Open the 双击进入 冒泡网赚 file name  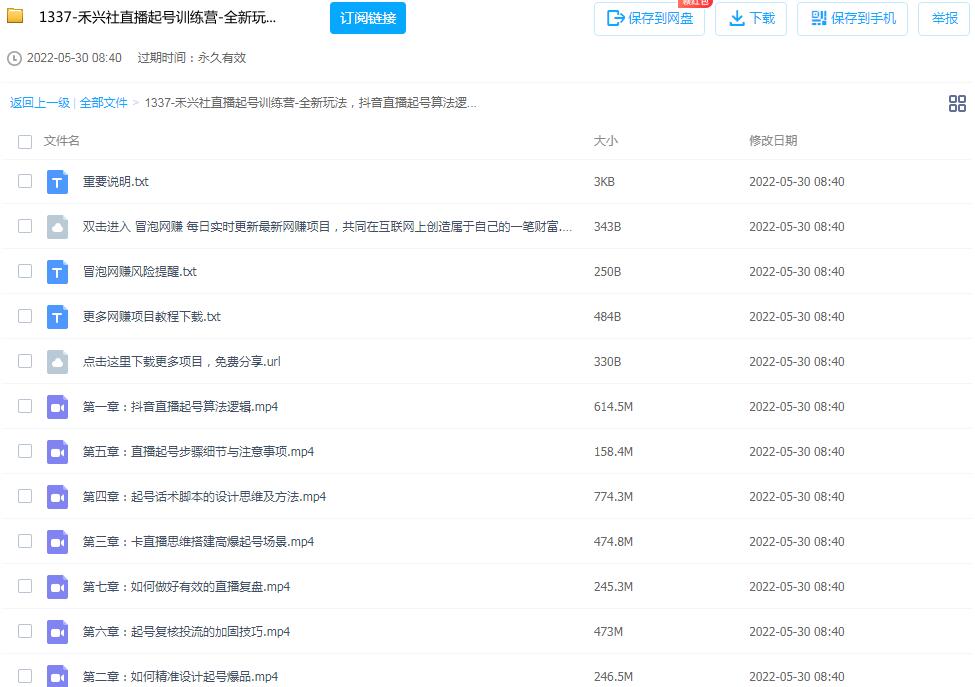[327, 227]
